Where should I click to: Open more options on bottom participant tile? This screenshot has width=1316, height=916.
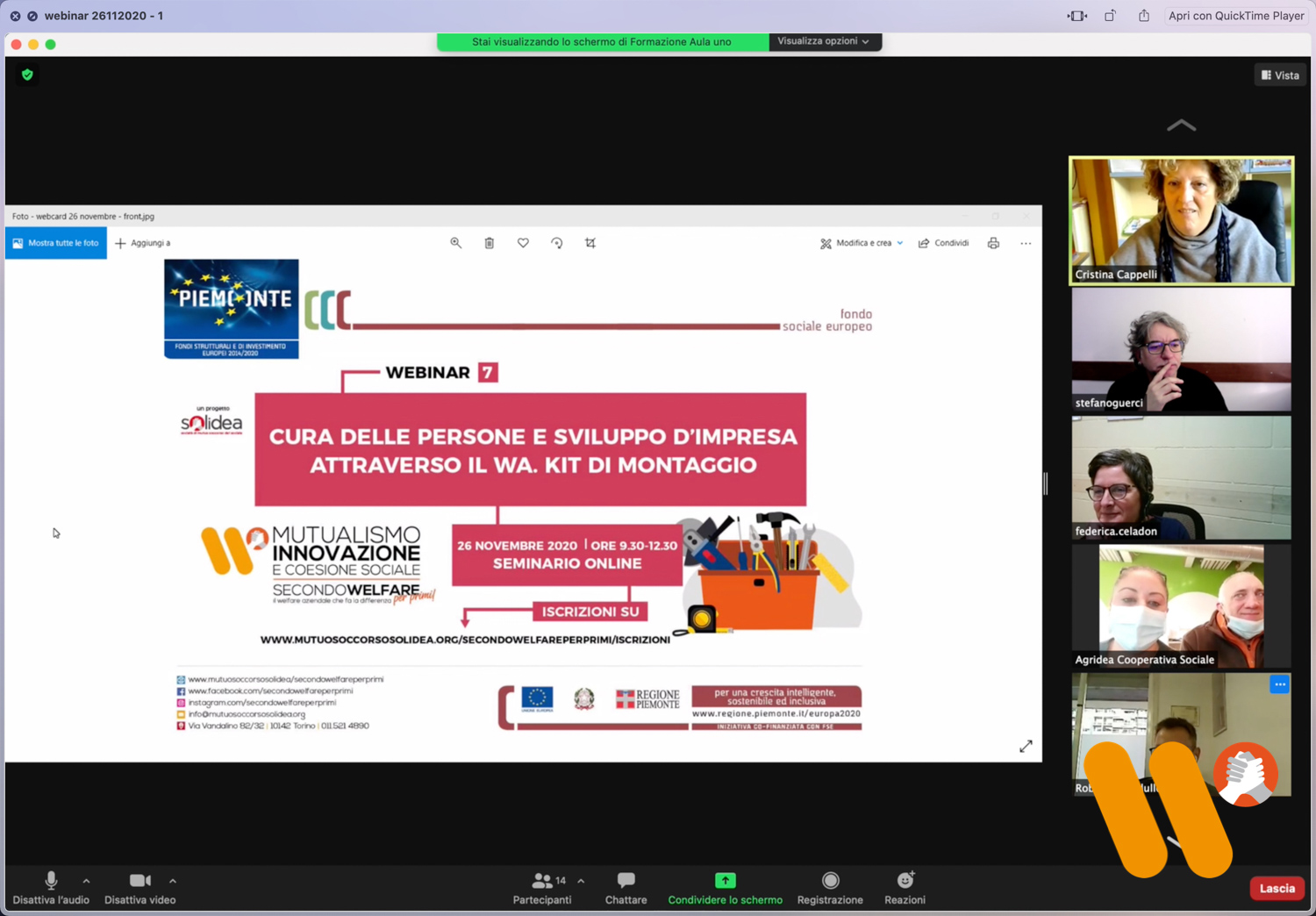point(1279,684)
